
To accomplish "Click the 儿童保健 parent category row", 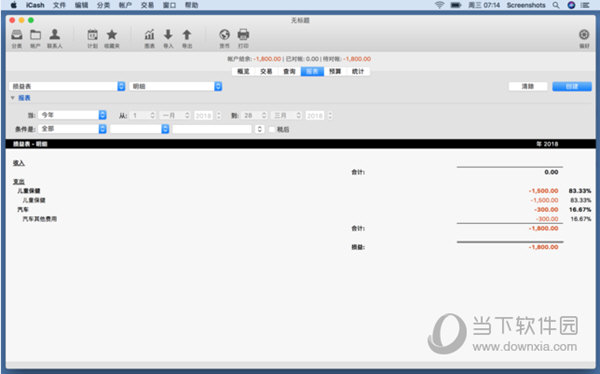I will pyautogui.click(x=29, y=191).
